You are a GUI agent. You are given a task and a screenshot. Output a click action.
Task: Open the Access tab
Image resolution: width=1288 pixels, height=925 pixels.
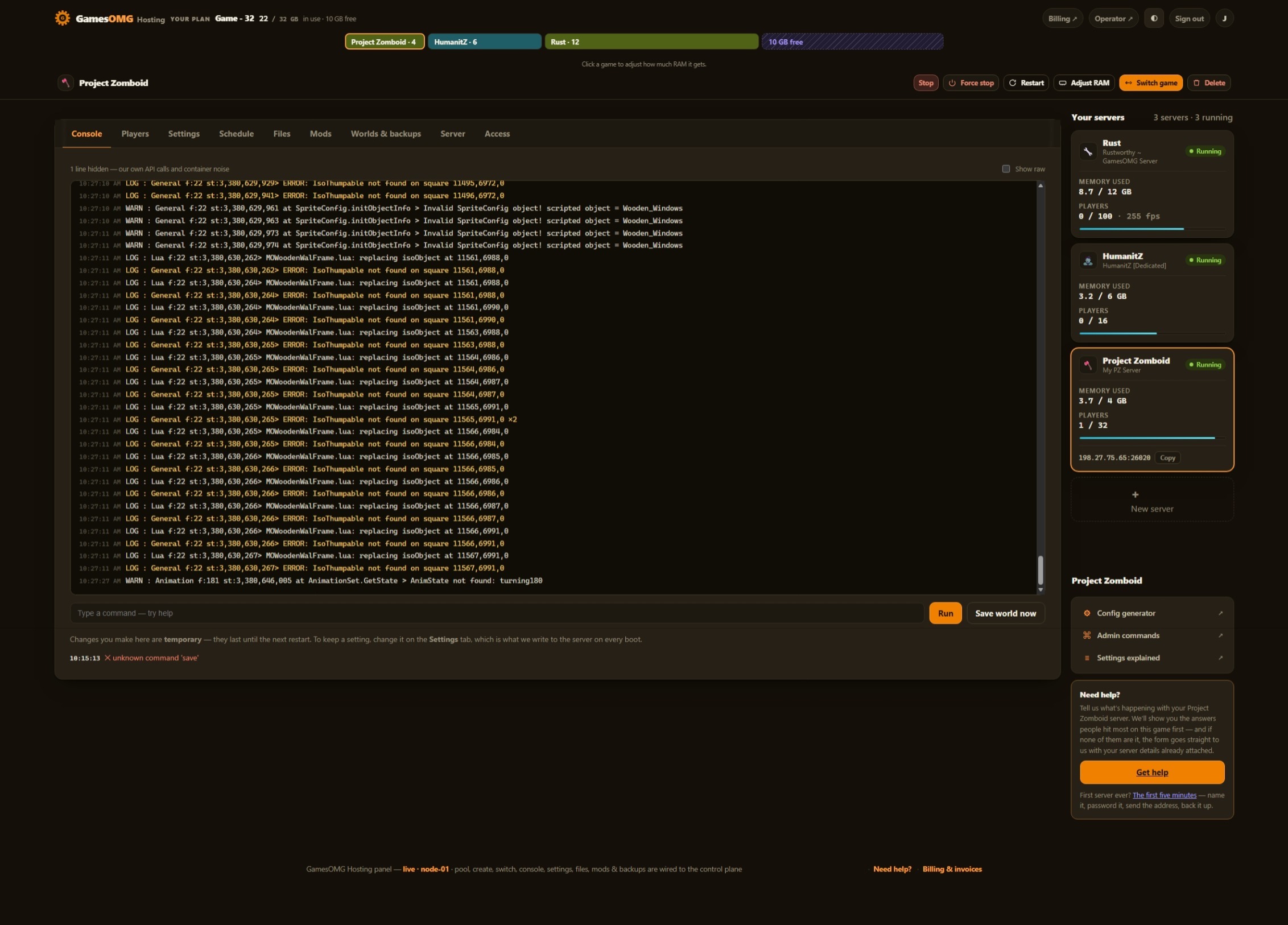pos(497,134)
